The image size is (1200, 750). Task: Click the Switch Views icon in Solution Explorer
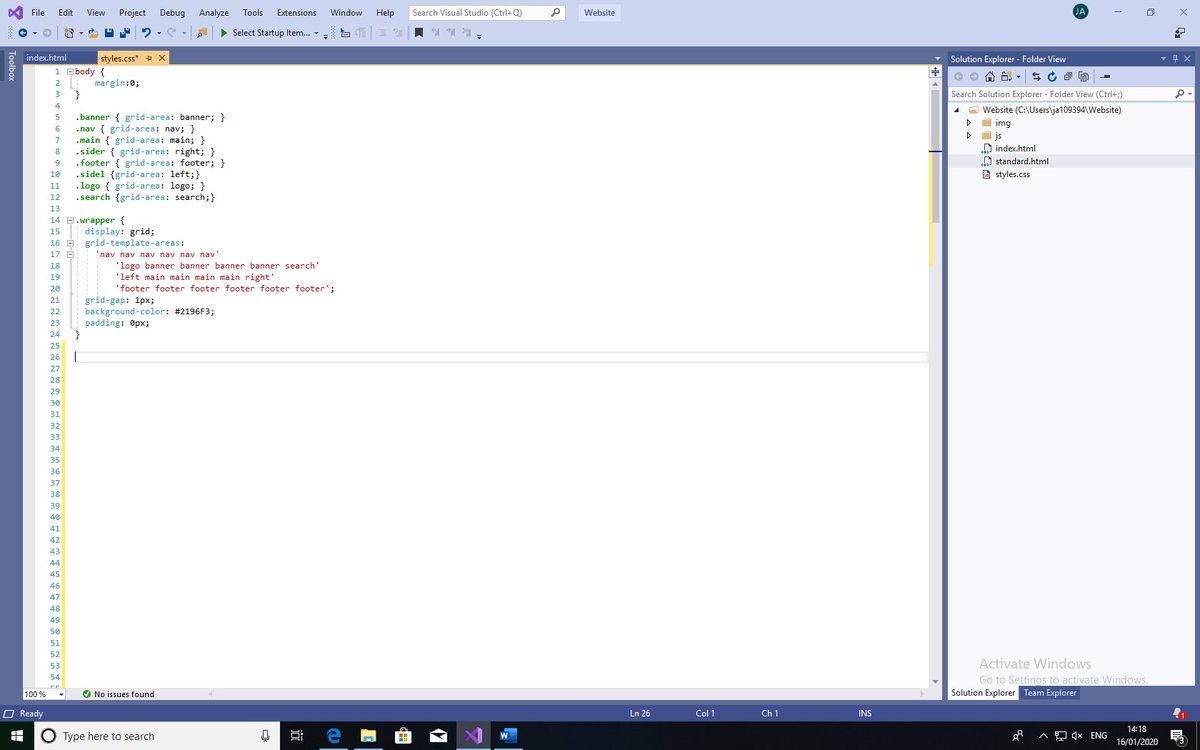pyautogui.click(x=1006, y=77)
